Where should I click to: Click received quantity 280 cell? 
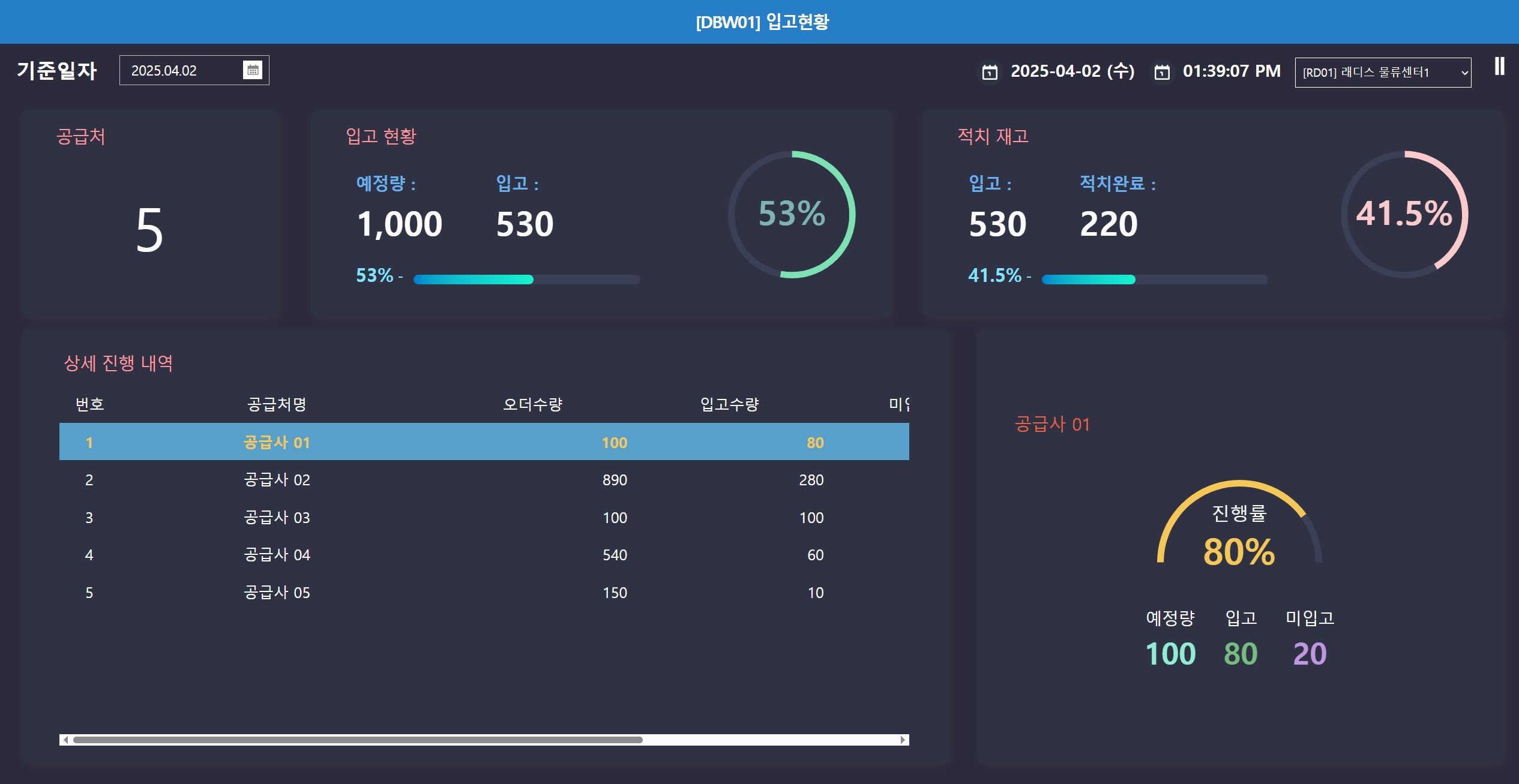tap(811, 480)
